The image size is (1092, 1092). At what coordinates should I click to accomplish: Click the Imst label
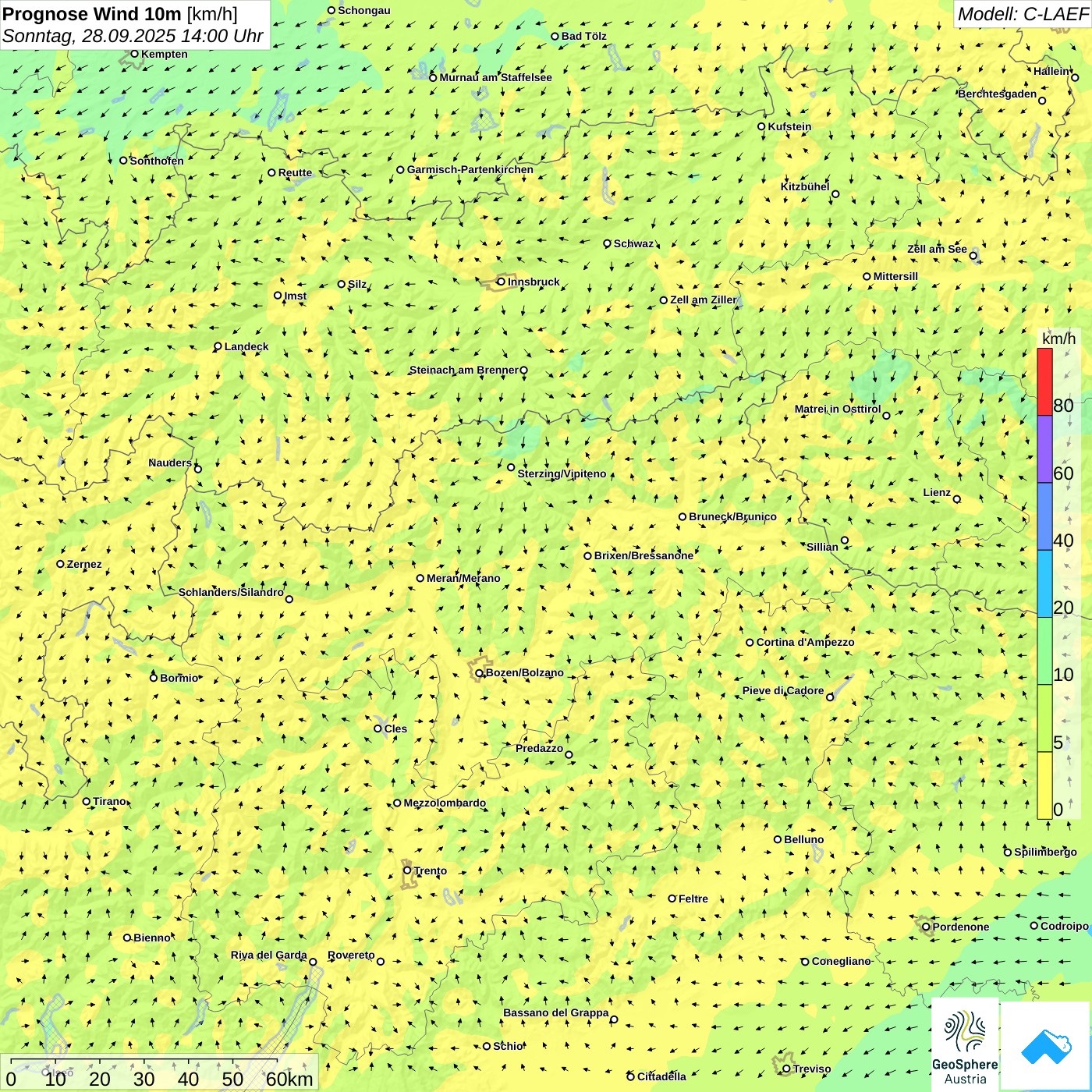click(x=296, y=296)
